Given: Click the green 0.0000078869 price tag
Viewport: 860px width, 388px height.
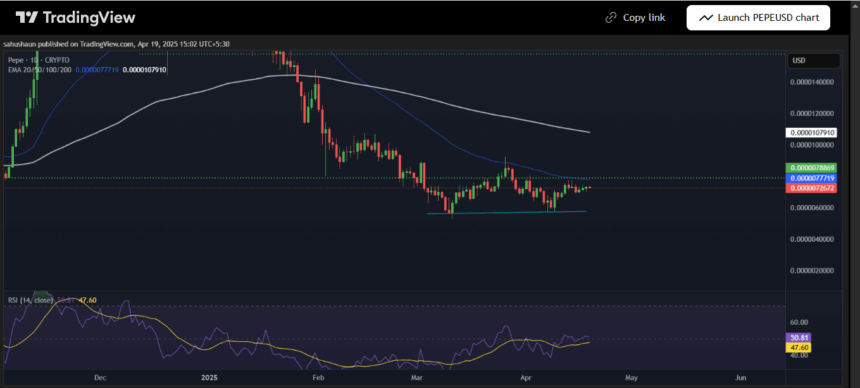Looking at the screenshot, I should (x=811, y=168).
